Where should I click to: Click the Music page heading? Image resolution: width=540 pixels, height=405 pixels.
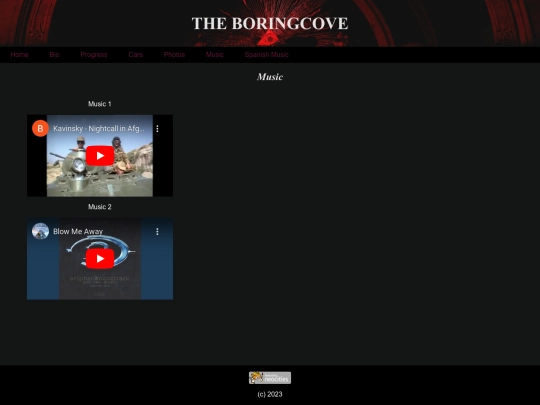click(x=270, y=77)
